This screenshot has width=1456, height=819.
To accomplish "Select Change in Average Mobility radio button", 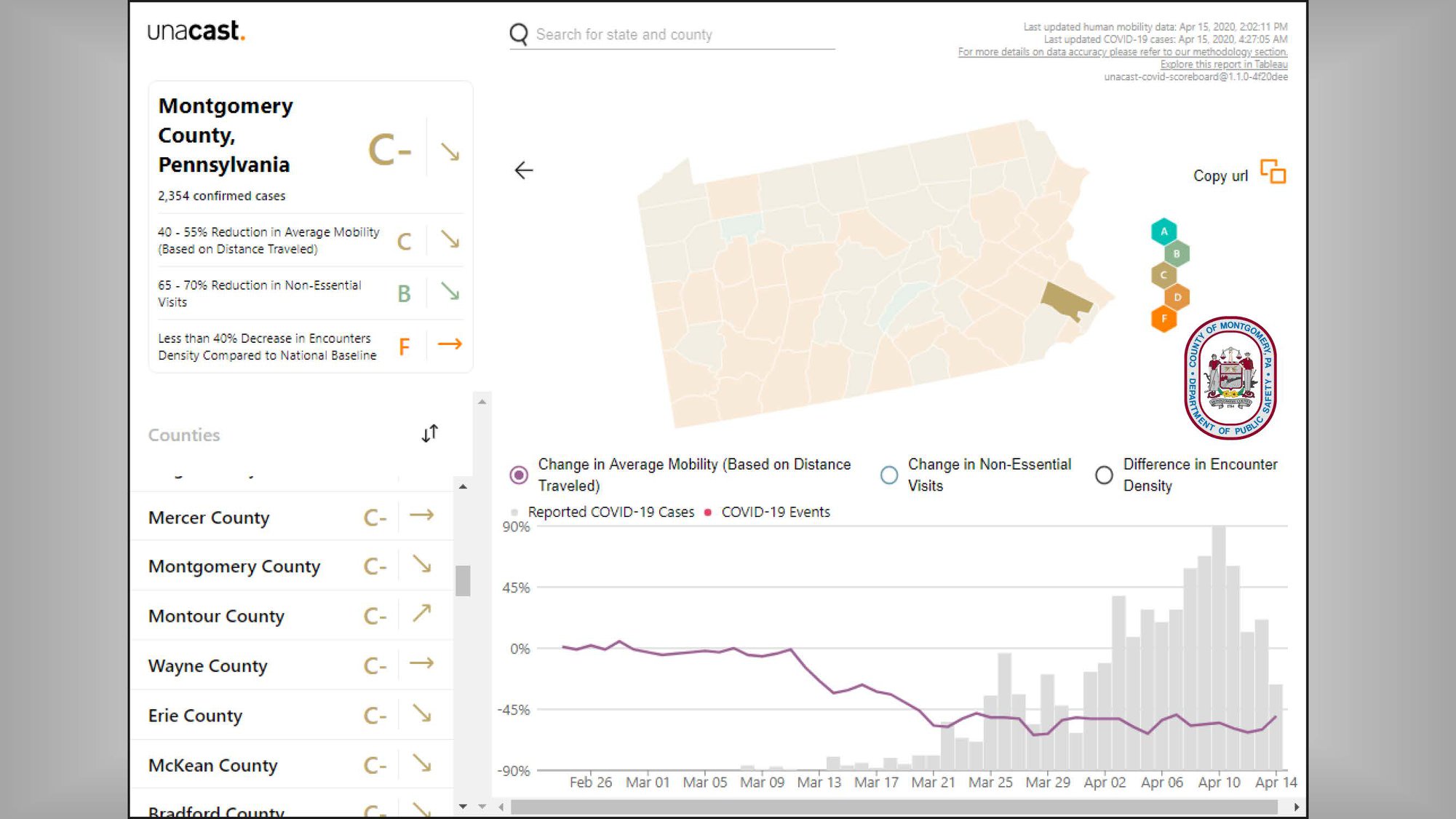I will pos(519,475).
